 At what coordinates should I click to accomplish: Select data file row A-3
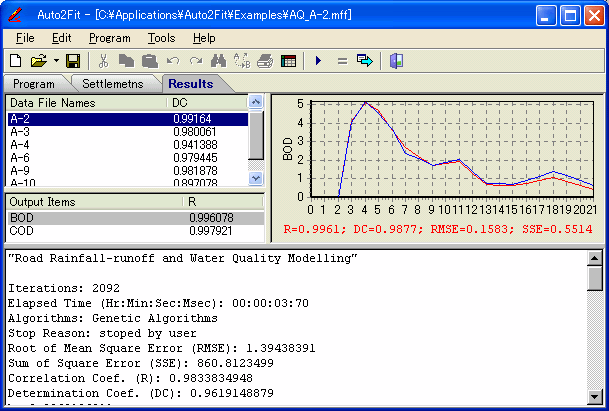128,132
